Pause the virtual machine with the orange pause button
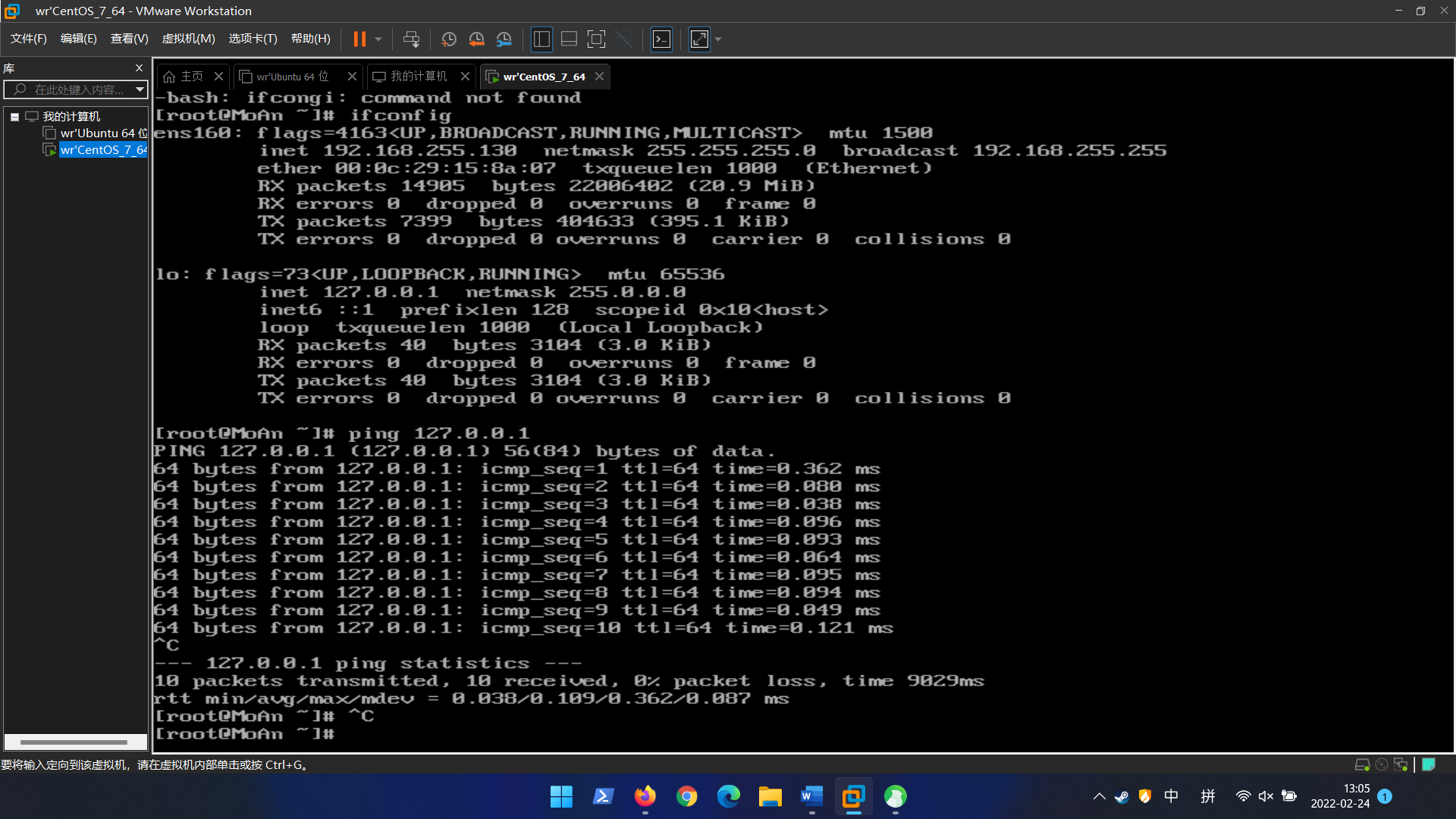Viewport: 1456px width, 819px height. 359,39
